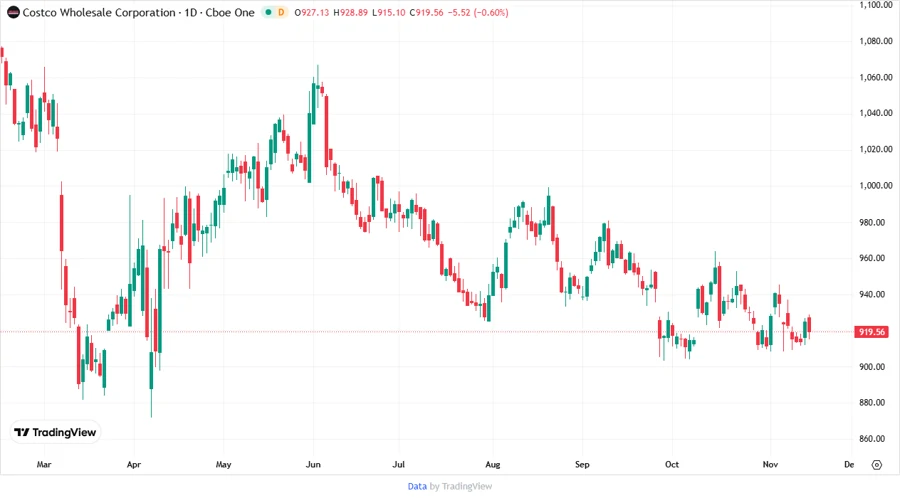Click the 960.00 price axis label
This screenshot has height=498, width=900.
tap(872, 258)
